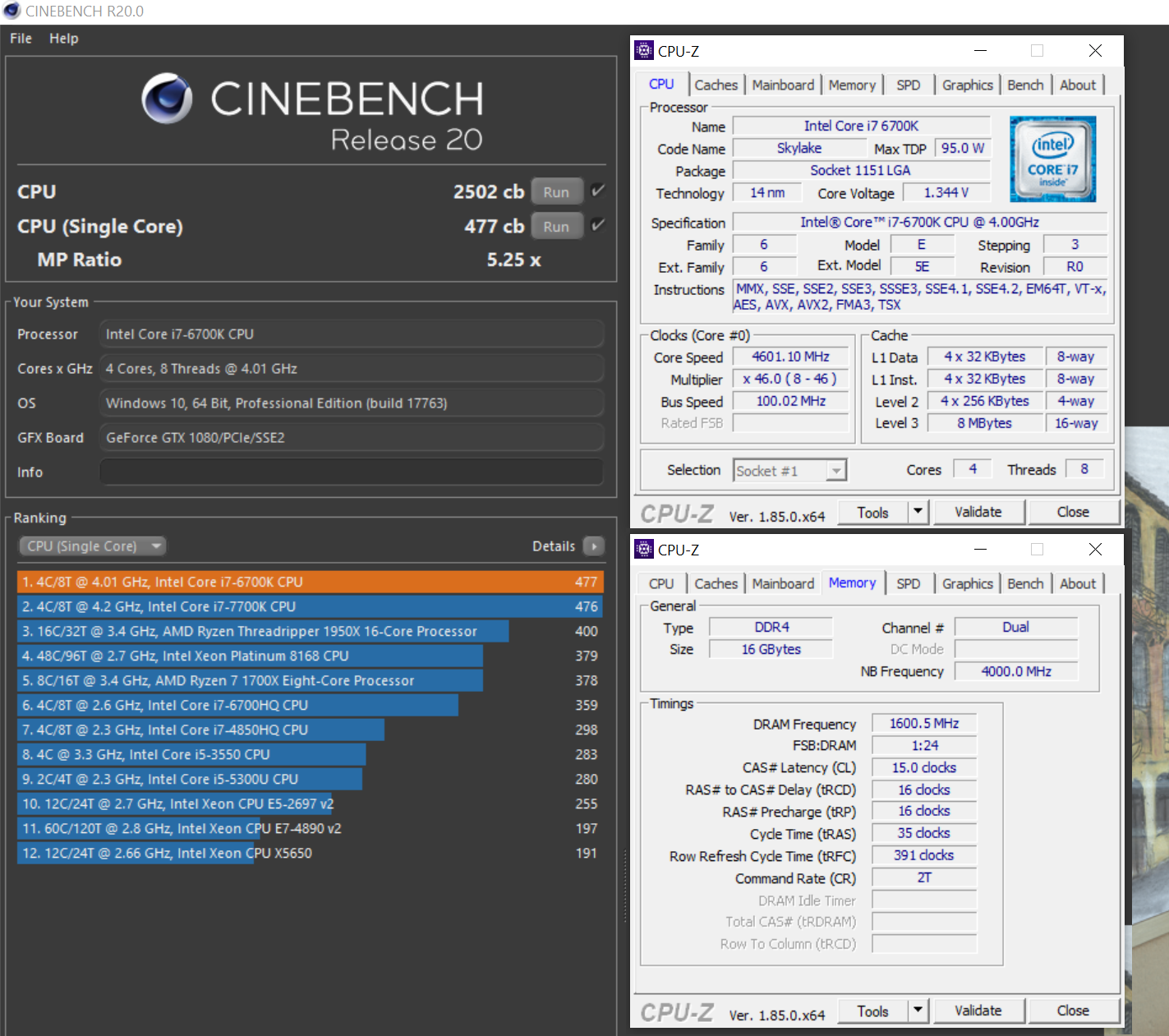
Task: Click Validate button in top CPU-Z
Action: tap(978, 512)
